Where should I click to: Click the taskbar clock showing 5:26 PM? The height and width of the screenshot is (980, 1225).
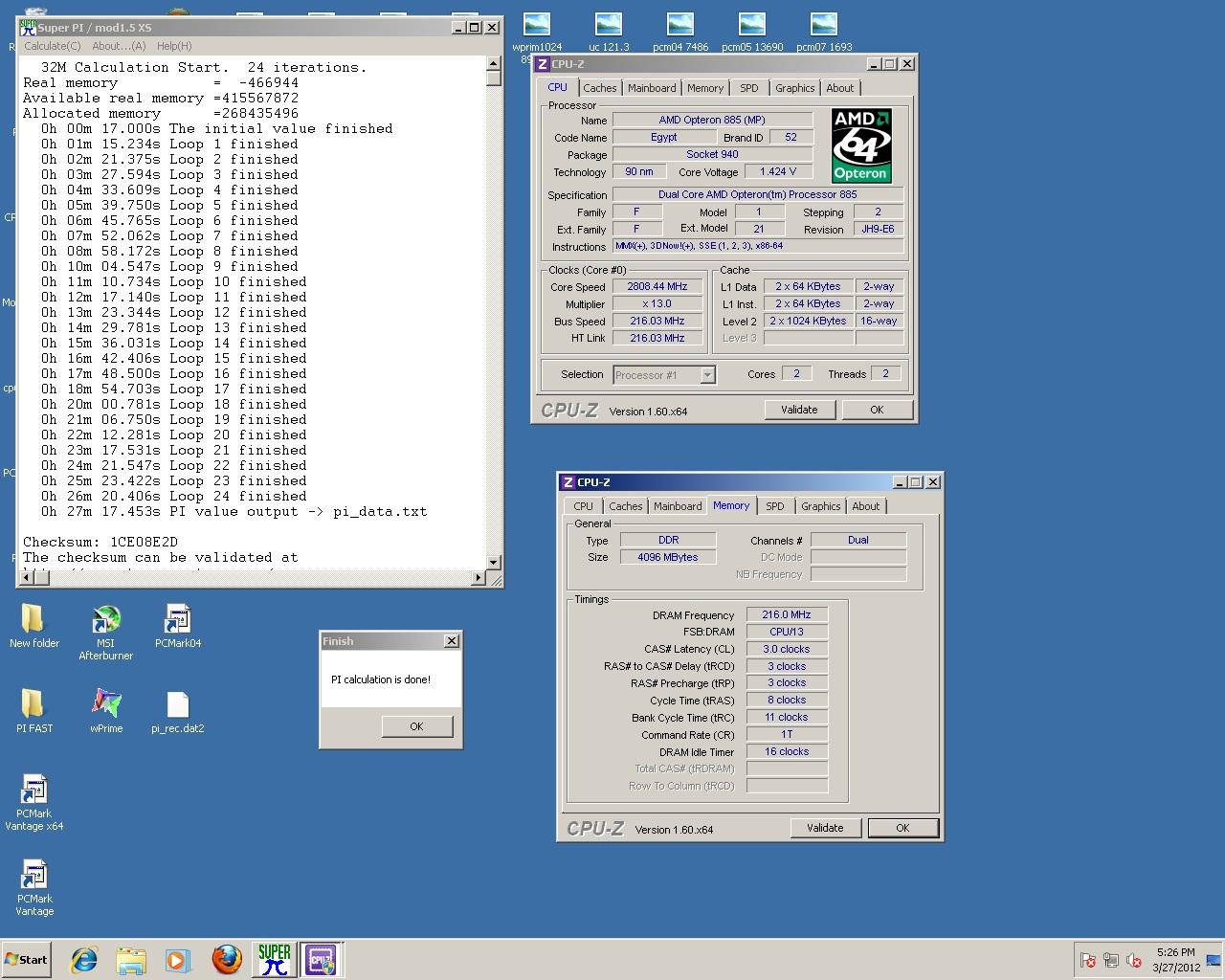pos(1176,960)
